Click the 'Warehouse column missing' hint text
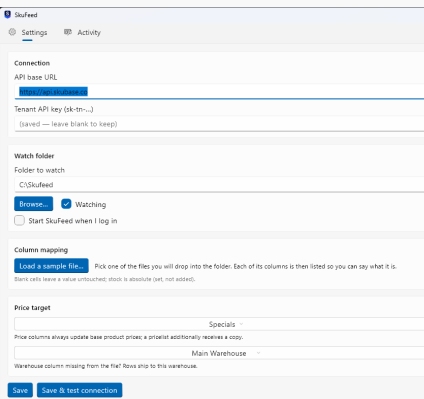 pos(106,366)
